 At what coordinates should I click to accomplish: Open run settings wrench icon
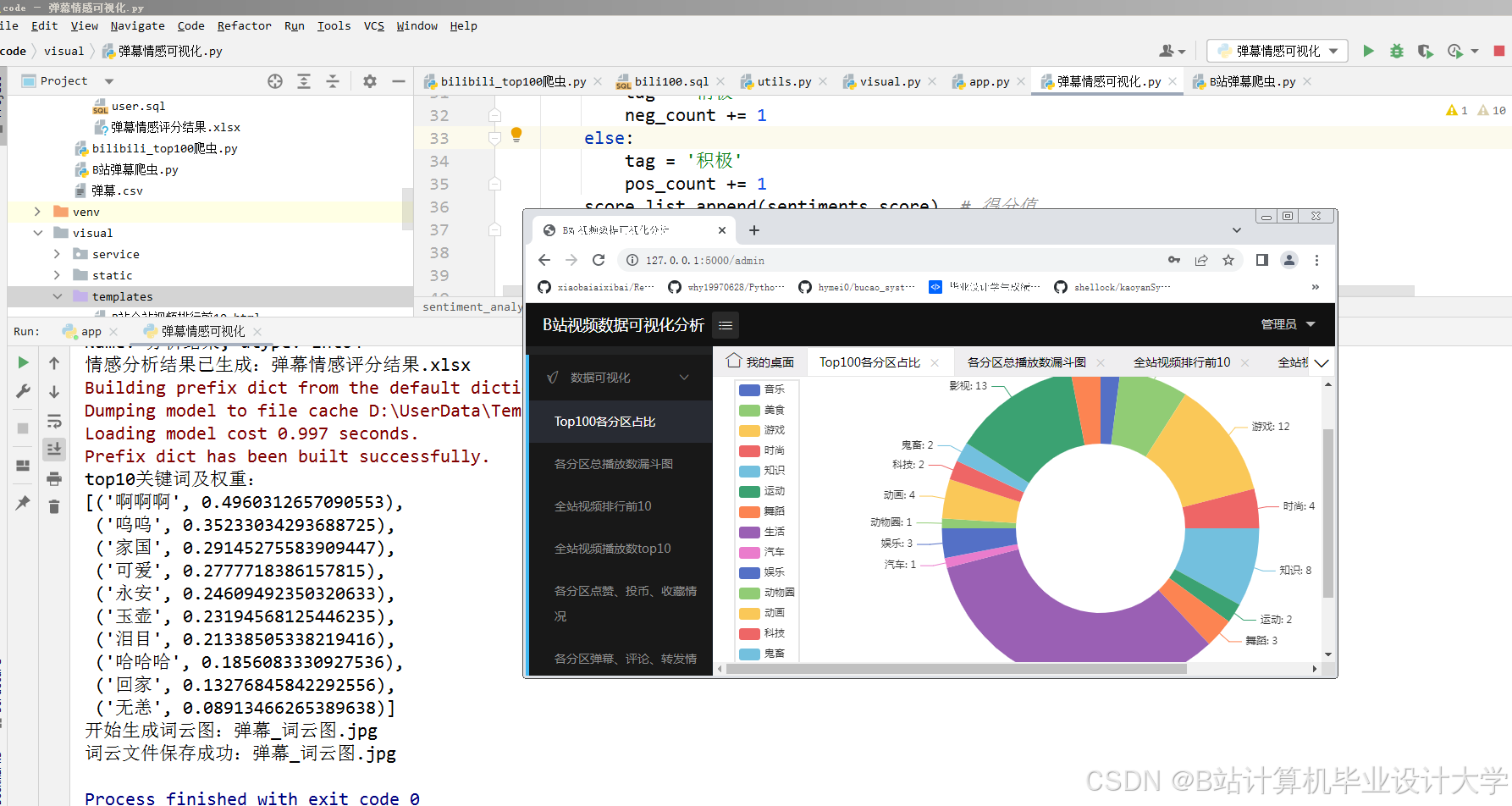pyautogui.click(x=23, y=391)
